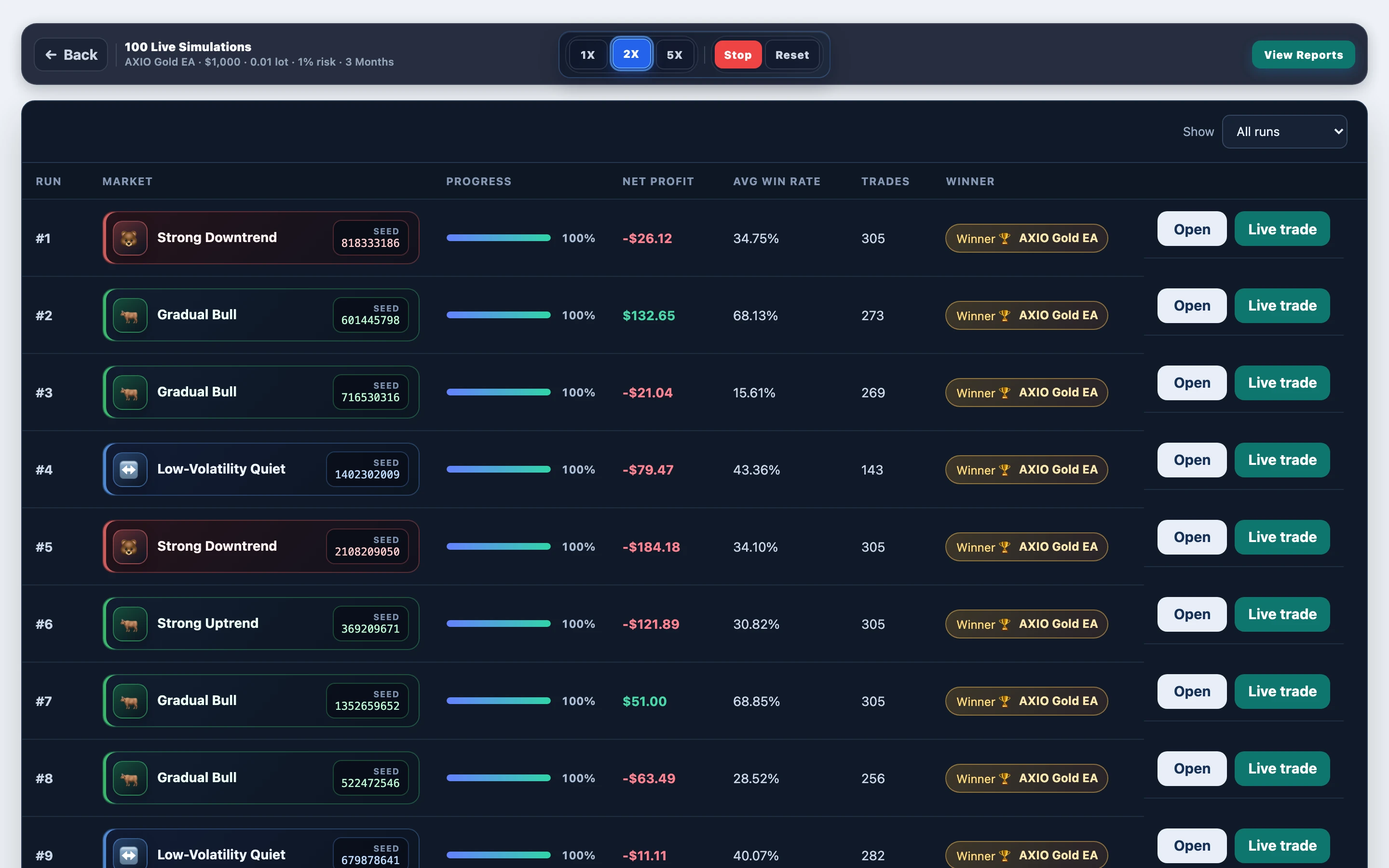The width and height of the screenshot is (1389, 868).
Task: Expand the Show All runs dropdown
Action: coord(1284,132)
